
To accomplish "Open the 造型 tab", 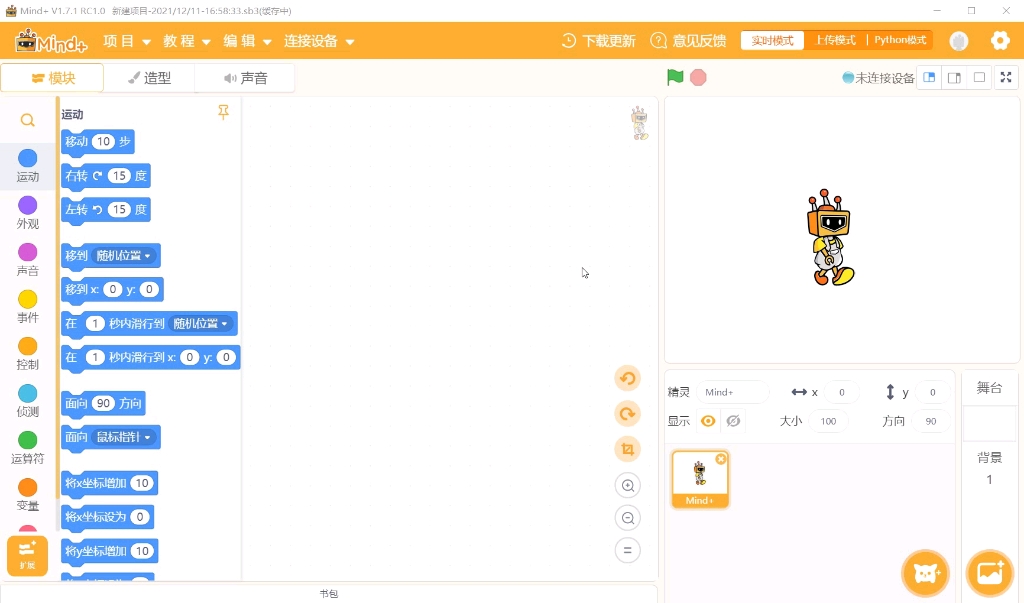I will coord(149,78).
